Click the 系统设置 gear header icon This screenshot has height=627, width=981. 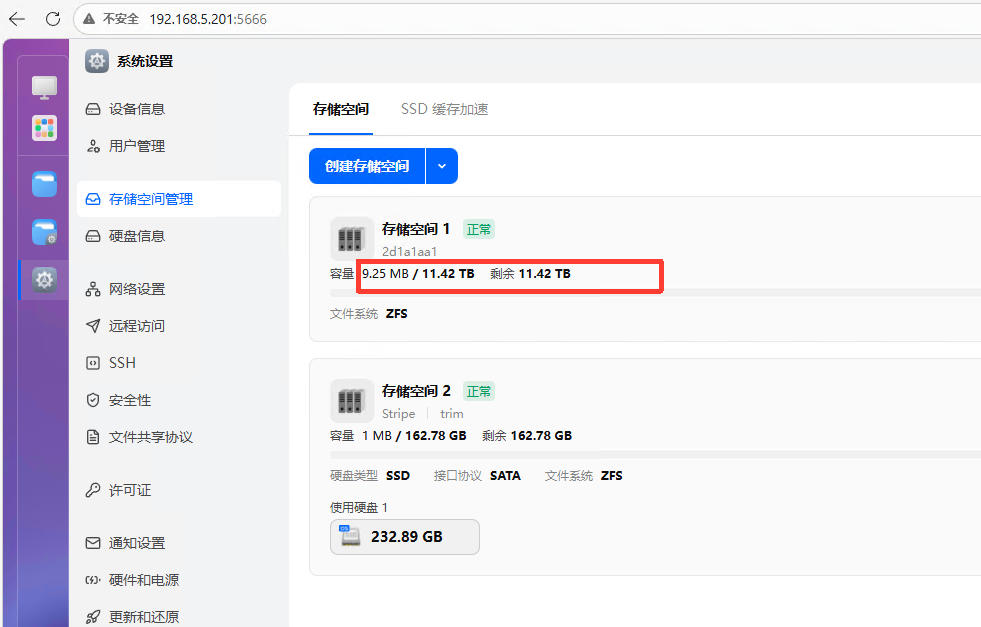point(97,61)
